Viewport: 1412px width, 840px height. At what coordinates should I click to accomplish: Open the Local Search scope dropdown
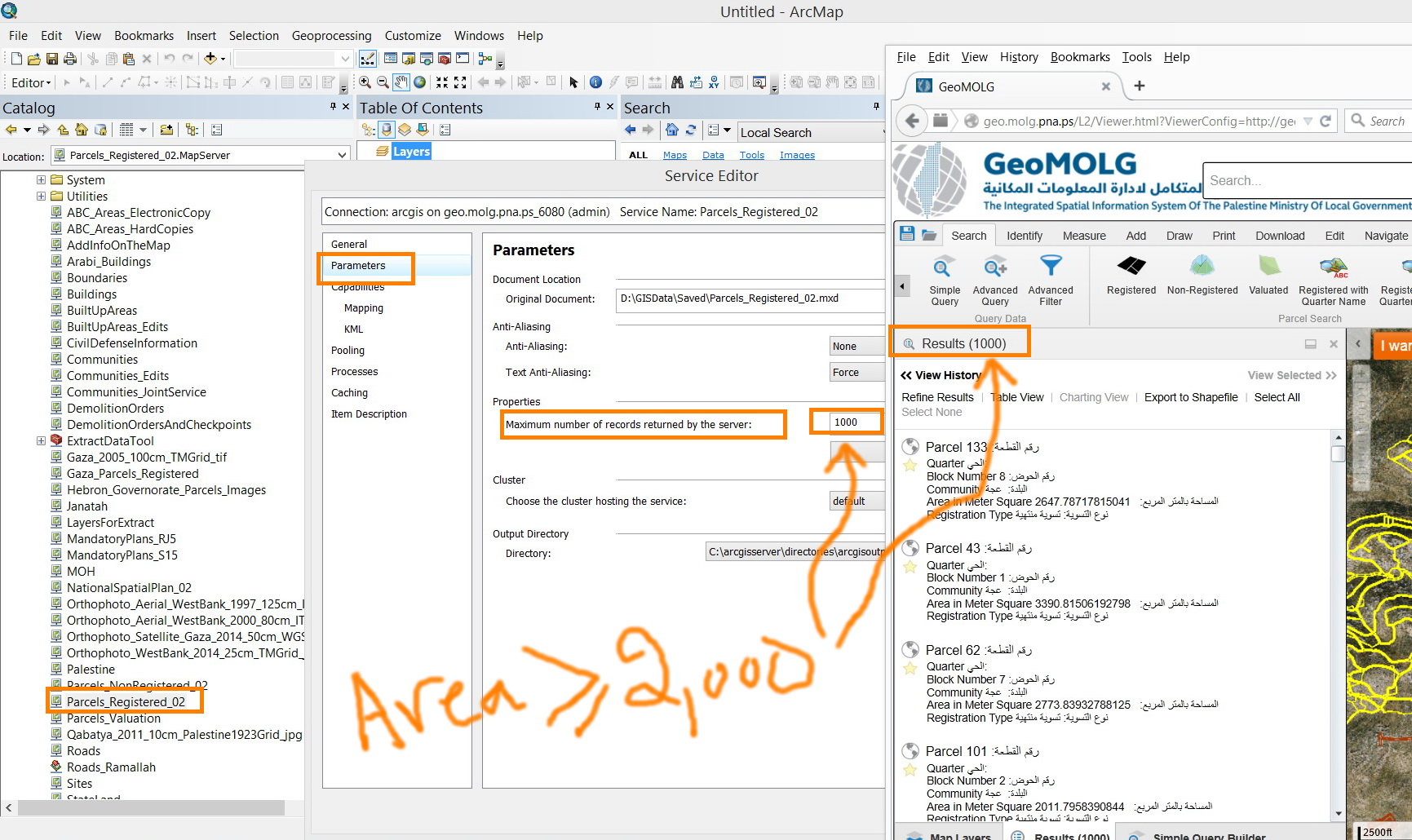[x=812, y=132]
